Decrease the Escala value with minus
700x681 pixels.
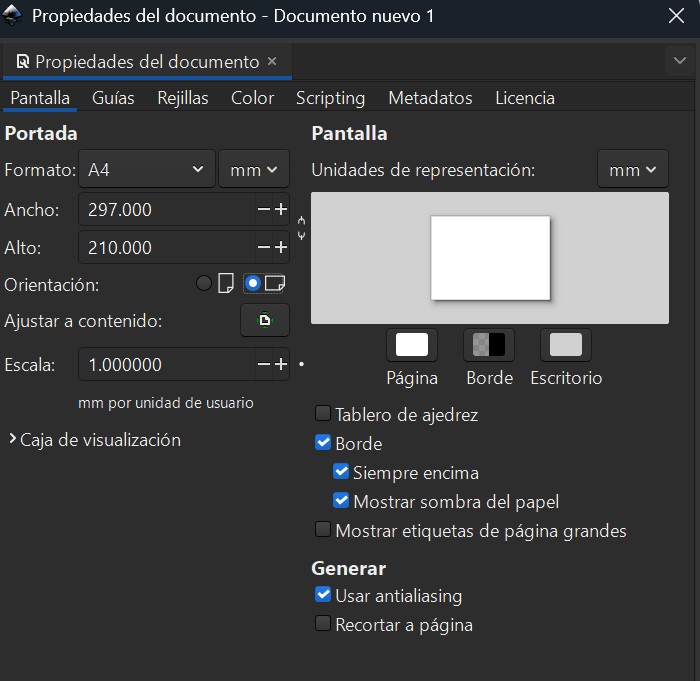tap(264, 364)
